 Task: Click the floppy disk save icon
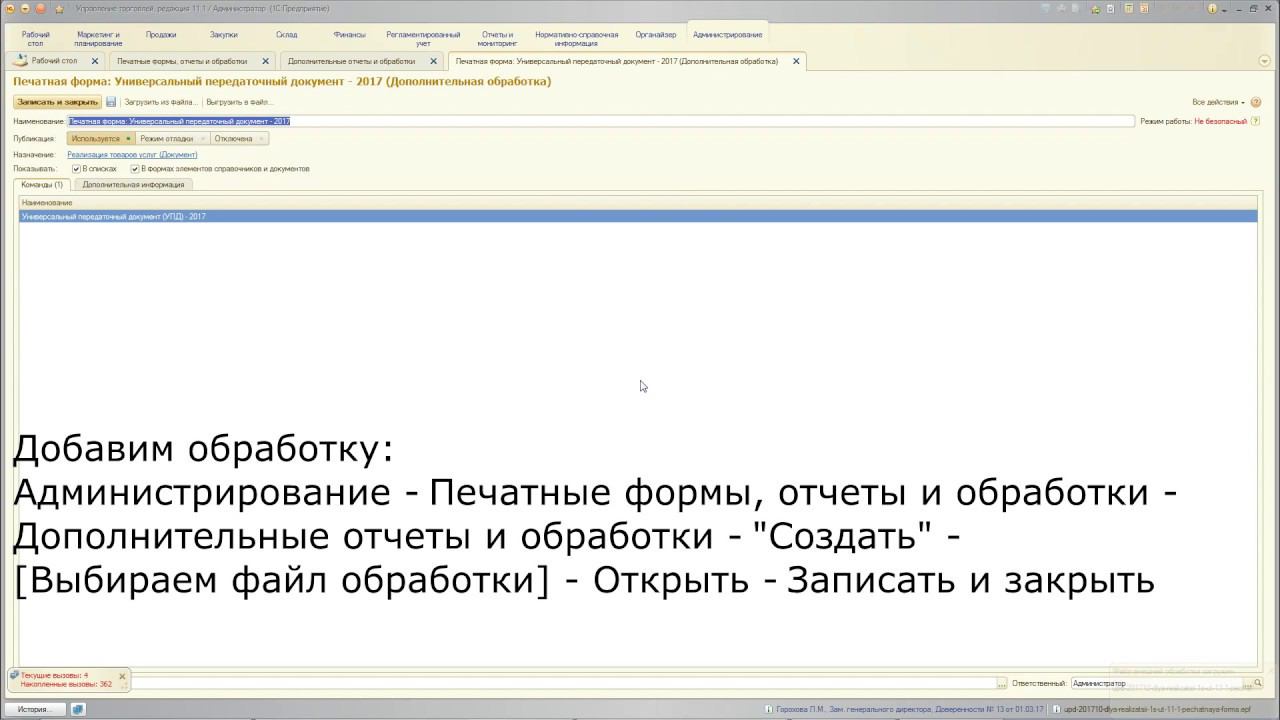[111, 102]
